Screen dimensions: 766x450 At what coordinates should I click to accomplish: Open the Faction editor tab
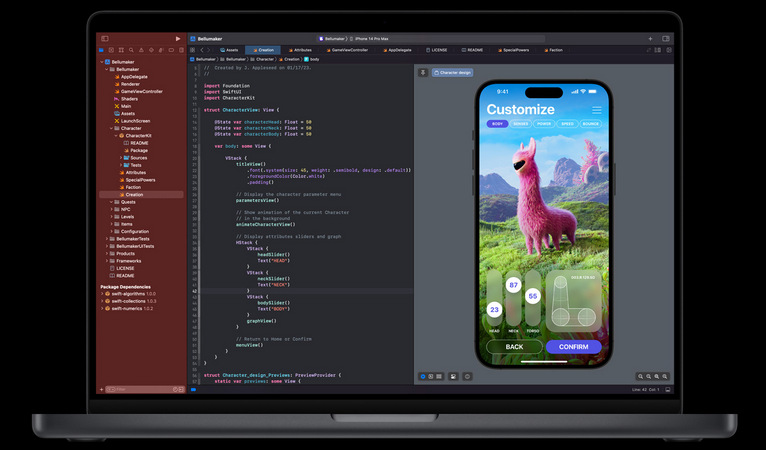pos(553,50)
